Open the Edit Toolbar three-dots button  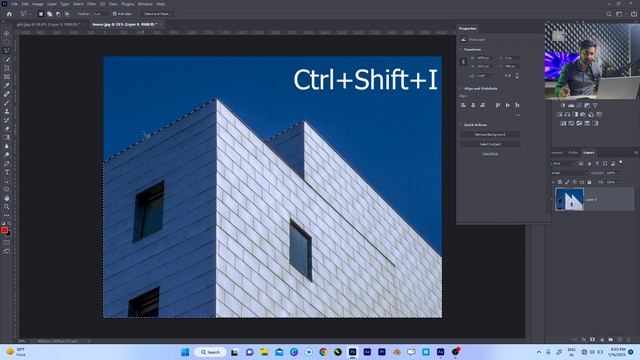pos(7,215)
